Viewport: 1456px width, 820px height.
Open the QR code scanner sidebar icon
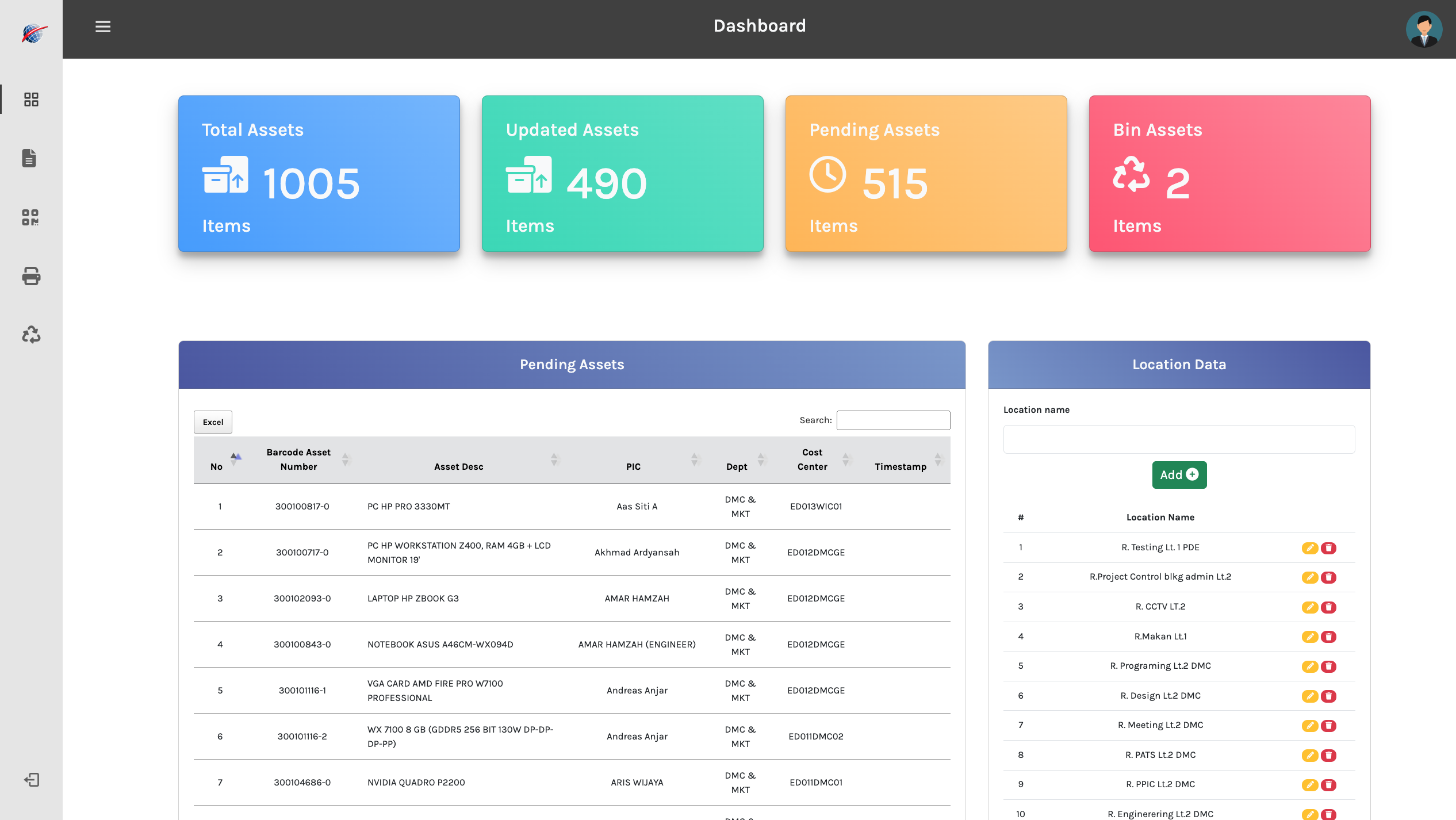click(30, 217)
